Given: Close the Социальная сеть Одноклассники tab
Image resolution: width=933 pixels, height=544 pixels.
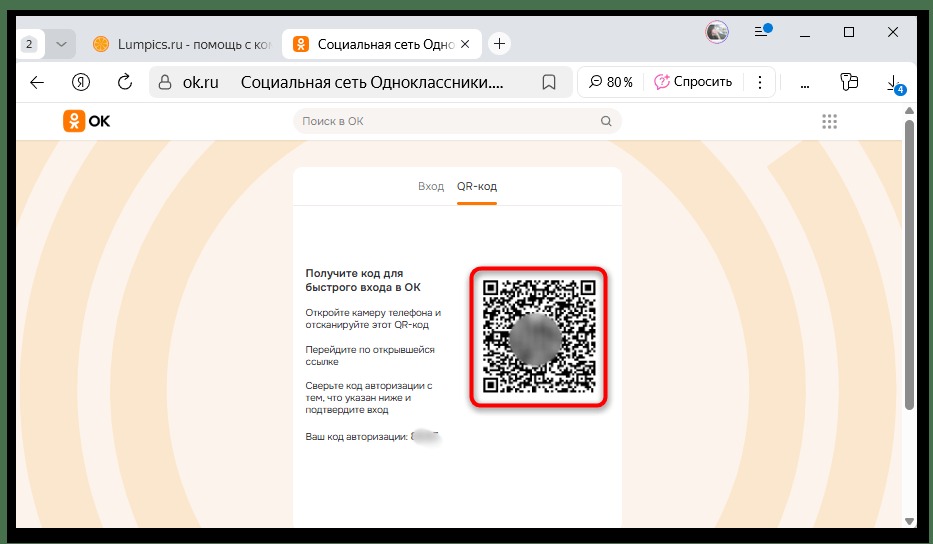Looking at the screenshot, I should 465,44.
